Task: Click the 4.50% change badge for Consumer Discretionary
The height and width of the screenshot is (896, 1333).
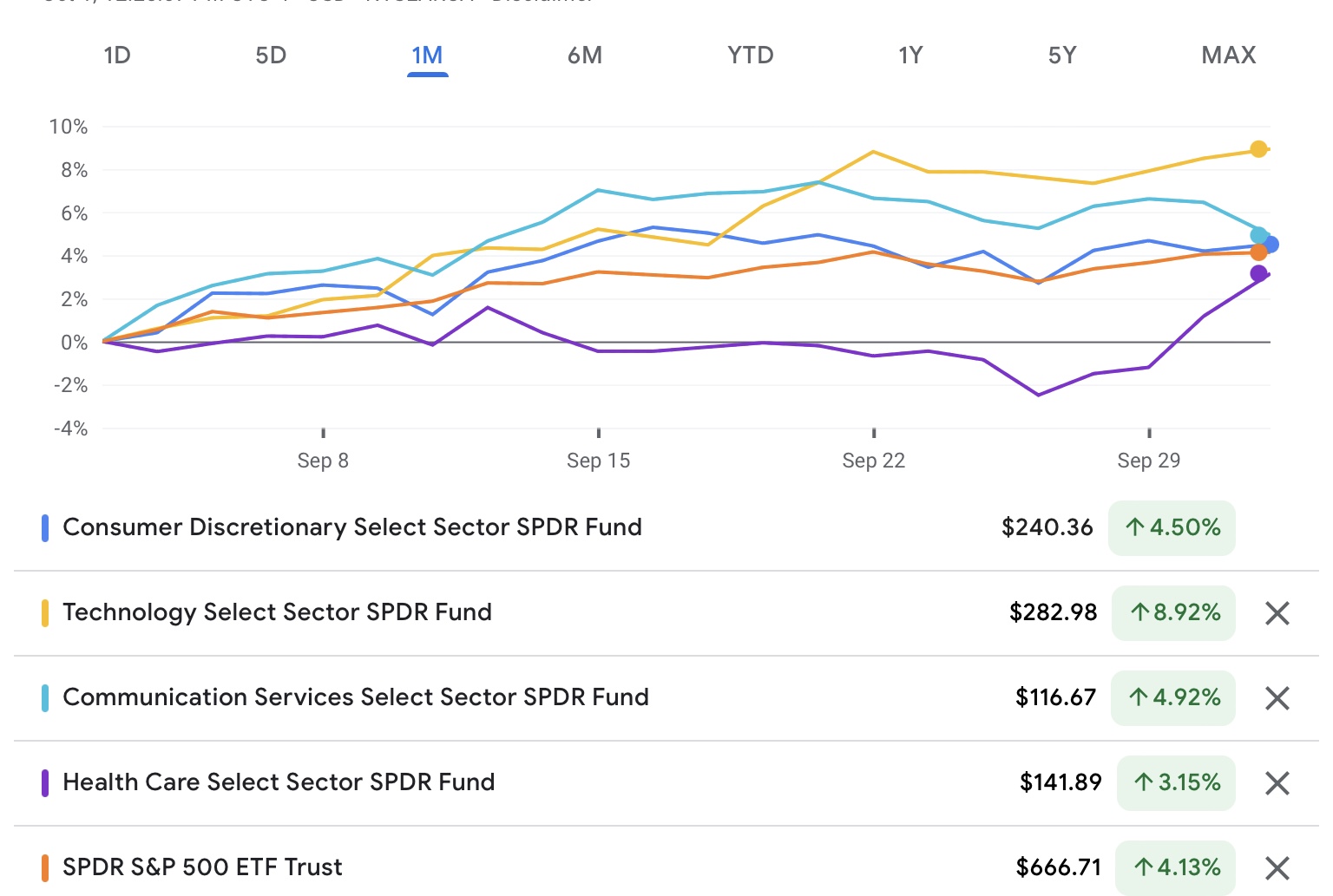Action: point(1172,527)
